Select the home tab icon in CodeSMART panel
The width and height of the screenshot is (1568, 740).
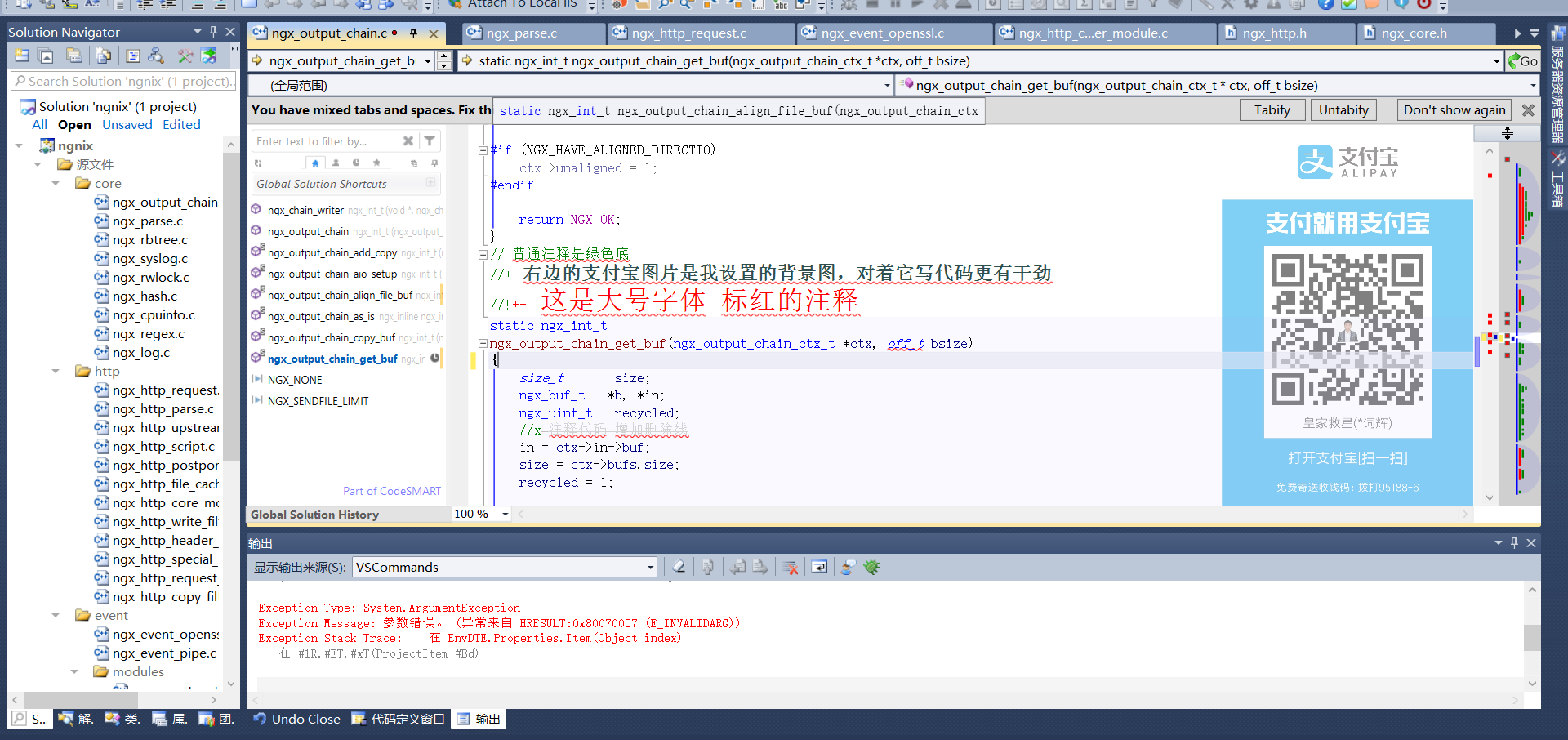click(315, 163)
